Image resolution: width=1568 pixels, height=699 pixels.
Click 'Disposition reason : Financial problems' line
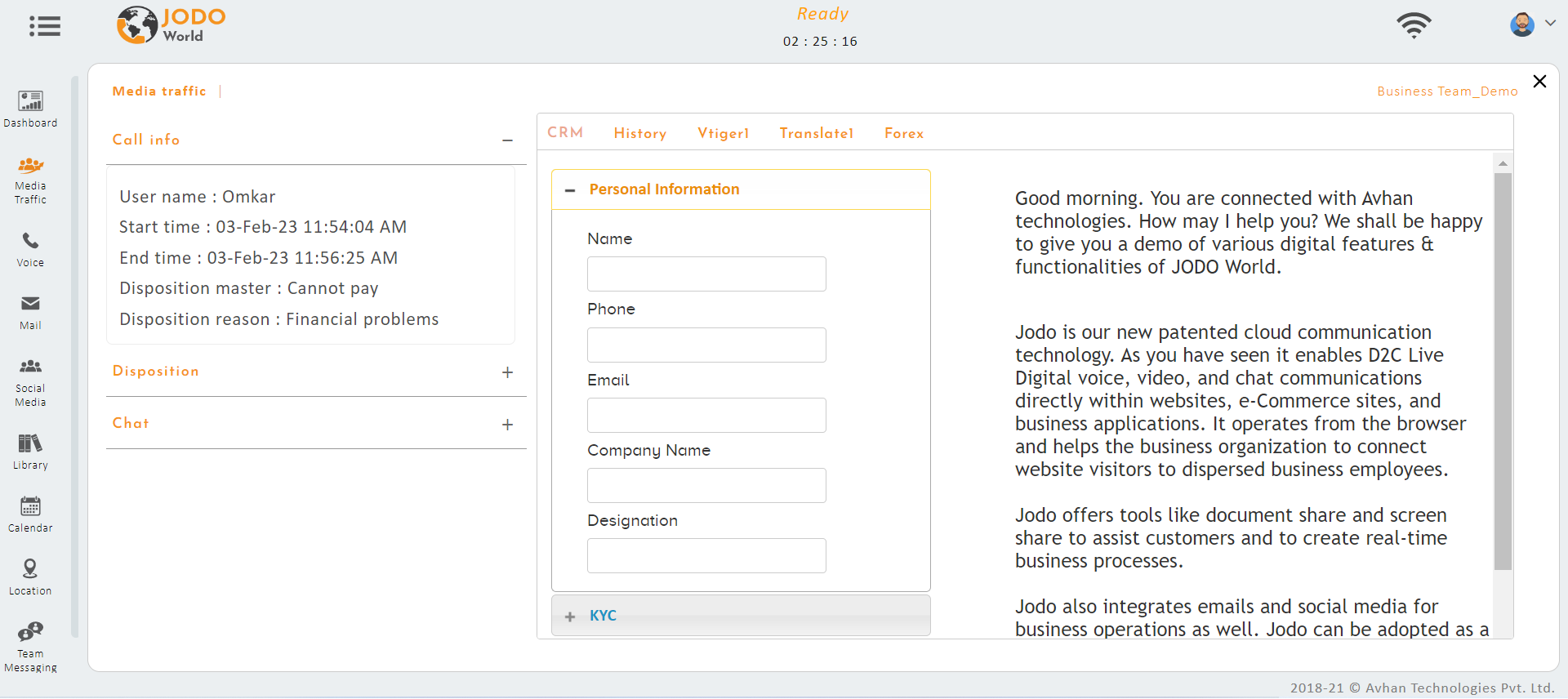pos(279,319)
